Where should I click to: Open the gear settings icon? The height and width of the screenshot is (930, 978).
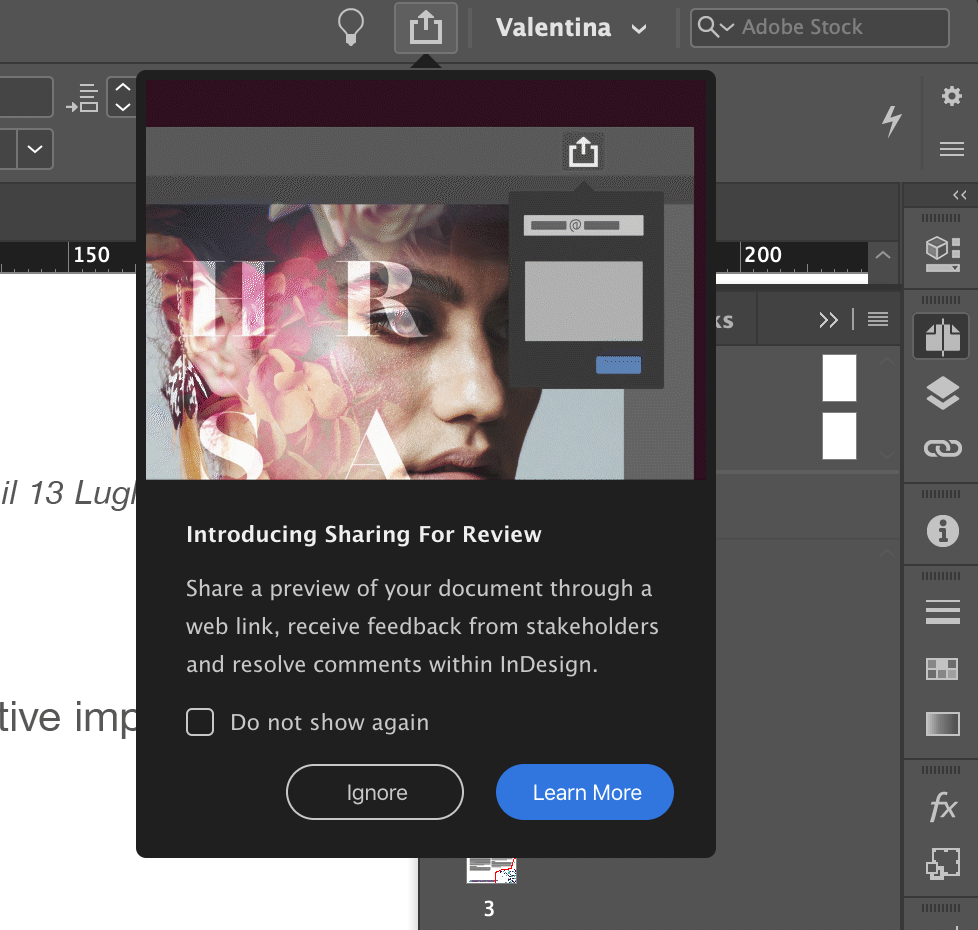click(951, 96)
